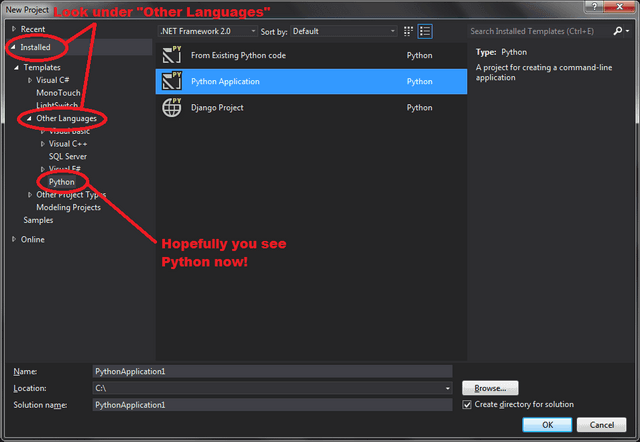640x442 pixels.
Task: Switch to list view icon
Action: (x=425, y=31)
